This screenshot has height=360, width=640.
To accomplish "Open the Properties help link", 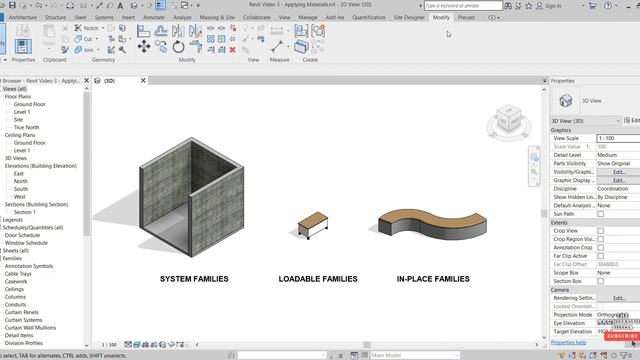I will pyautogui.click(x=568, y=342).
